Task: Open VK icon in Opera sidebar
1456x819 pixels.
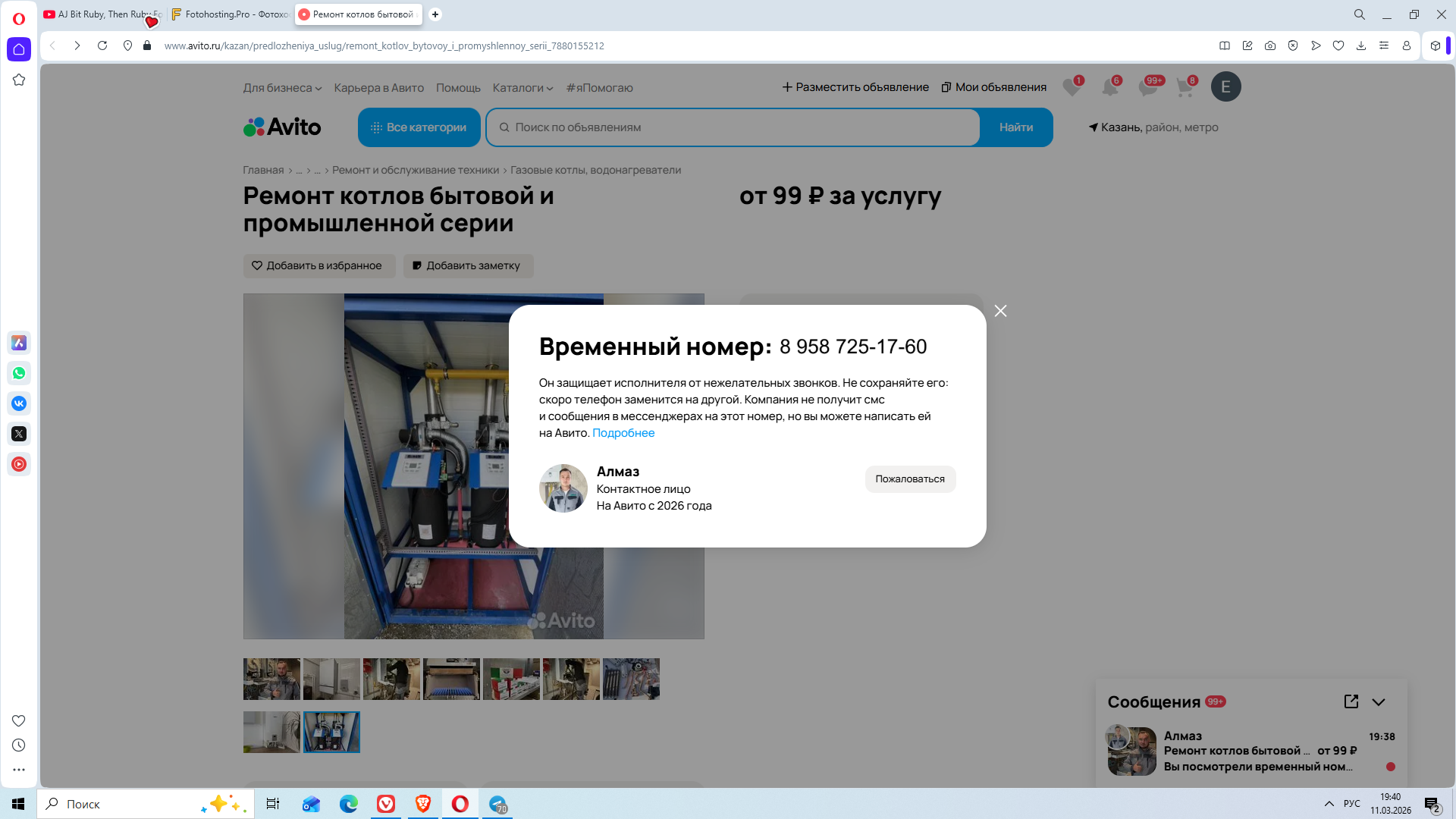Action: click(x=19, y=403)
